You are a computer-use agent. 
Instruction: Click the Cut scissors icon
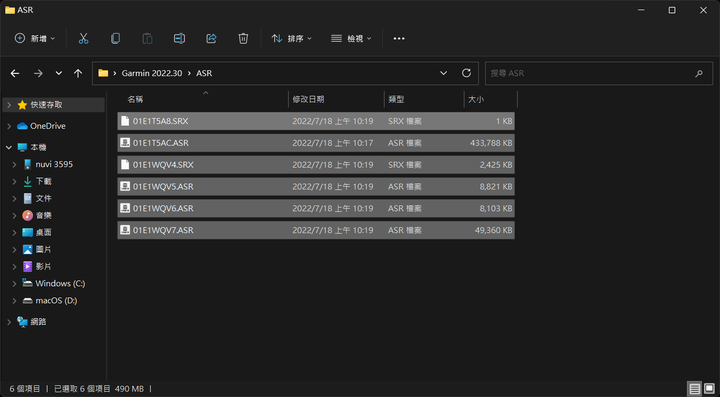click(x=83, y=39)
